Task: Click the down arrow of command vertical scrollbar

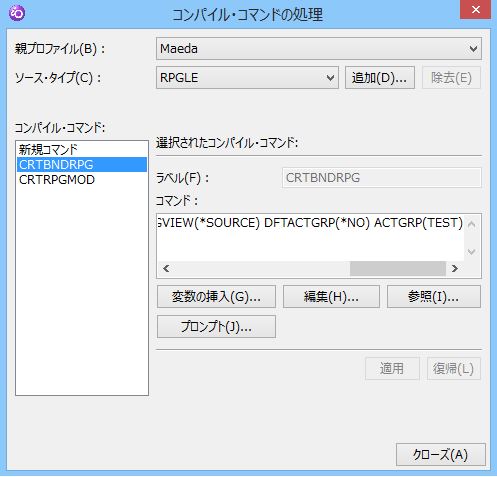Action: [x=472, y=252]
